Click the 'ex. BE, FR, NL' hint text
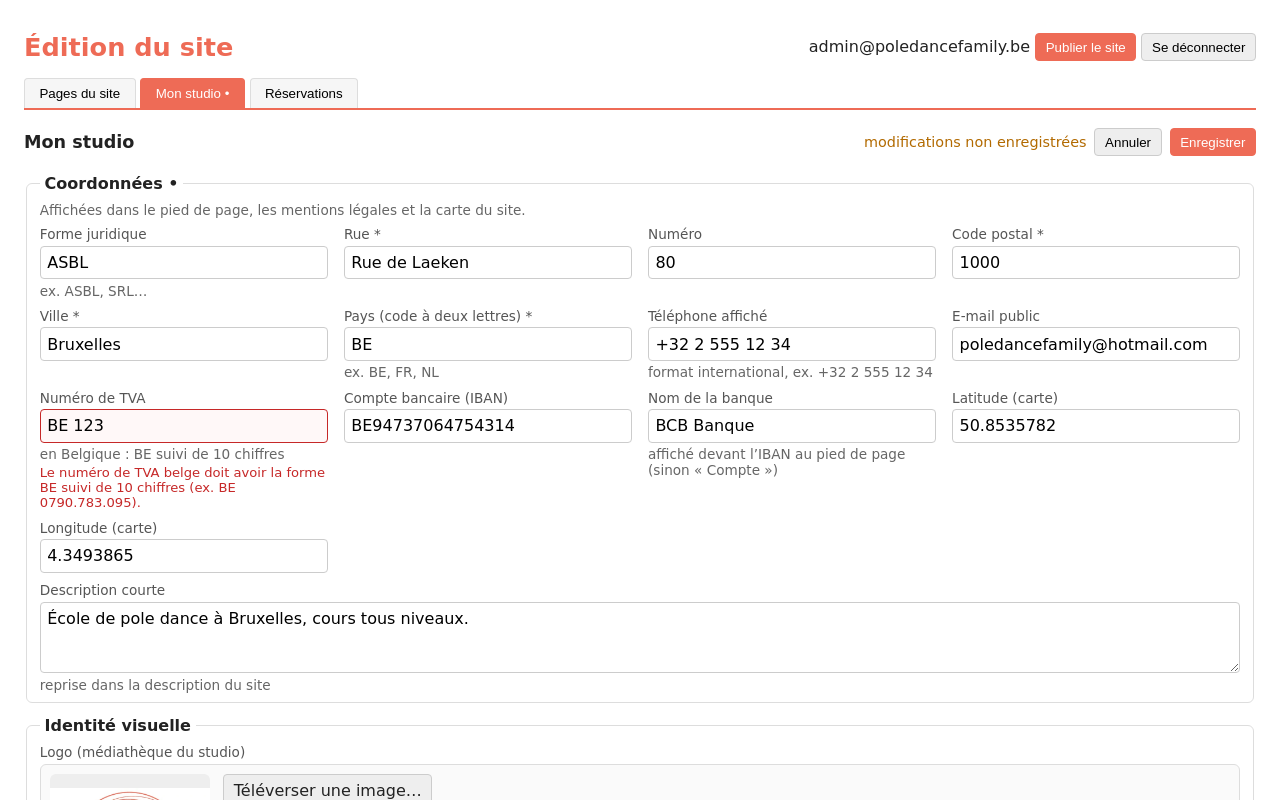The width and height of the screenshot is (1280, 800). [391, 372]
